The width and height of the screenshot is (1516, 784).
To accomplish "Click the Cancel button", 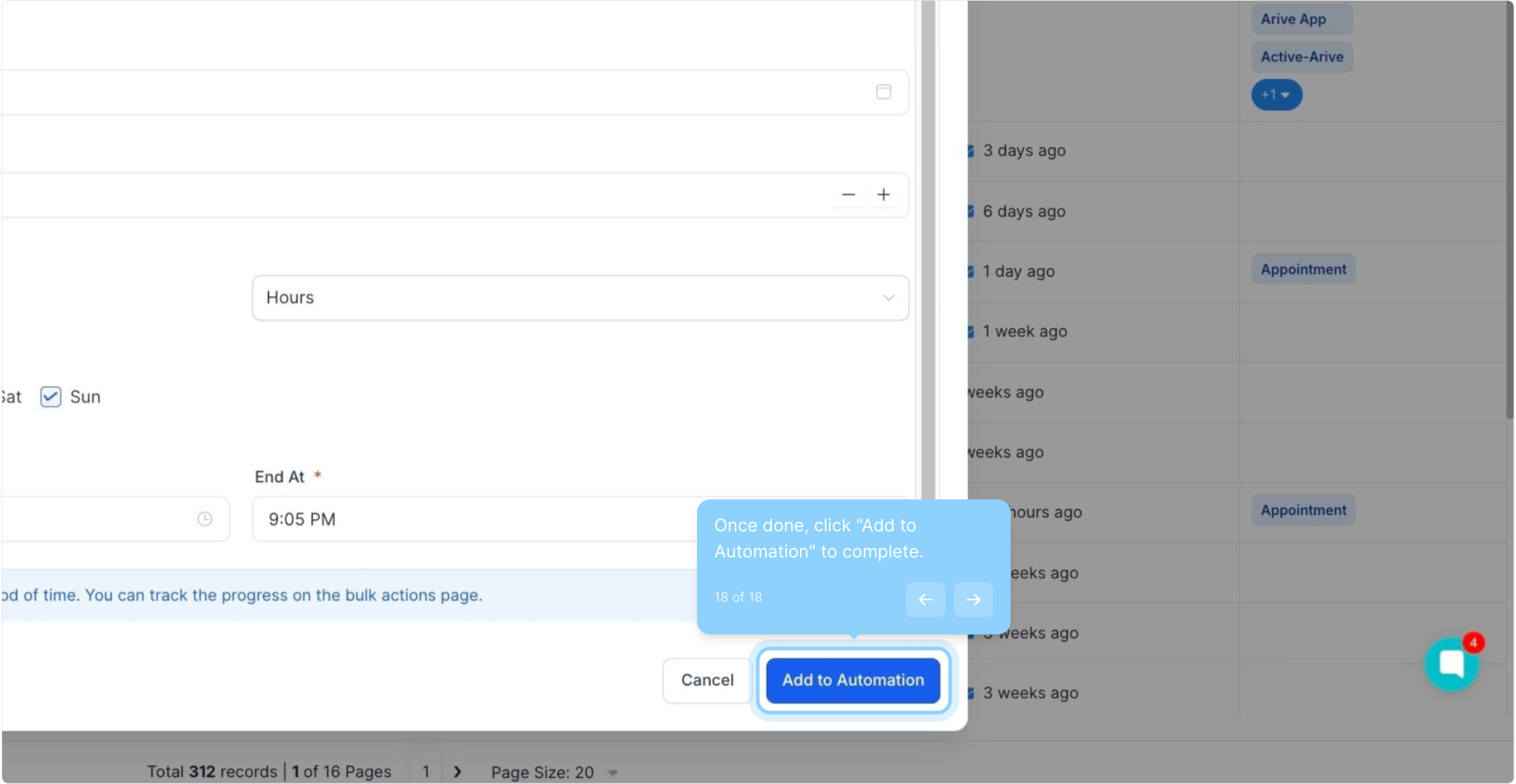I will [x=706, y=680].
